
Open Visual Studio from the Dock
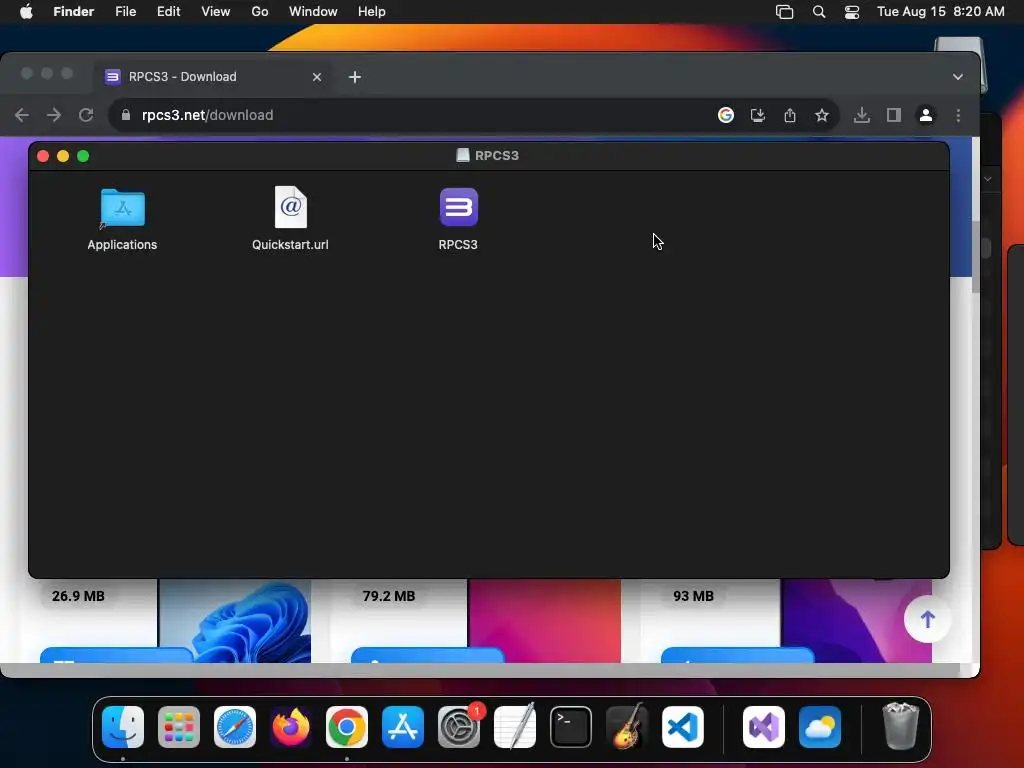(x=763, y=727)
